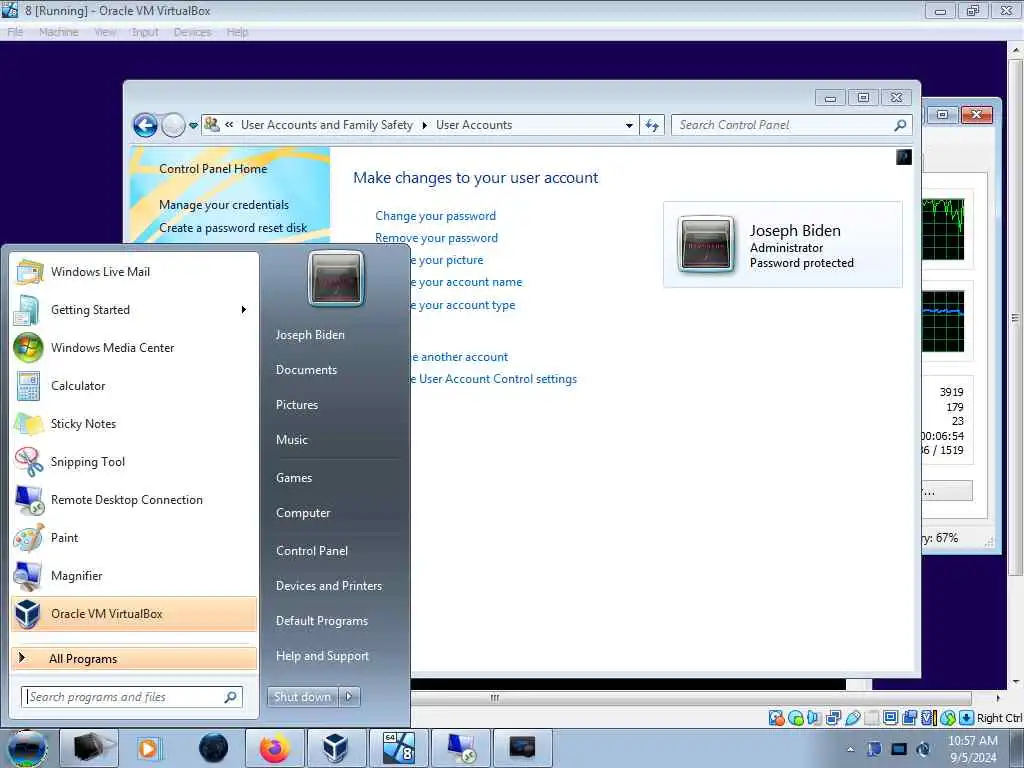The height and width of the screenshot is (768, 1024).
Task: Click VirtualBox shared folders status icon
Action: pyautogui.click(x=872, y=718)
